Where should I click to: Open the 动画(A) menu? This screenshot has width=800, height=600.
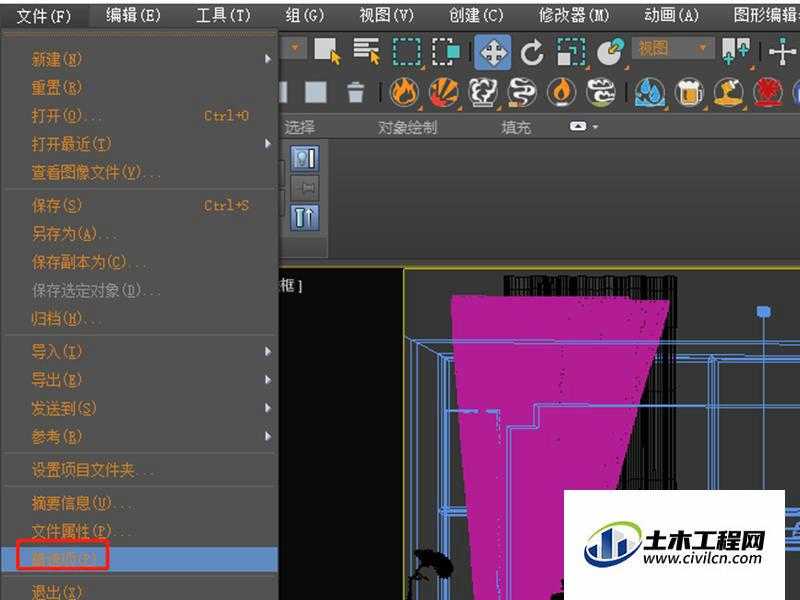coord(671,15)
